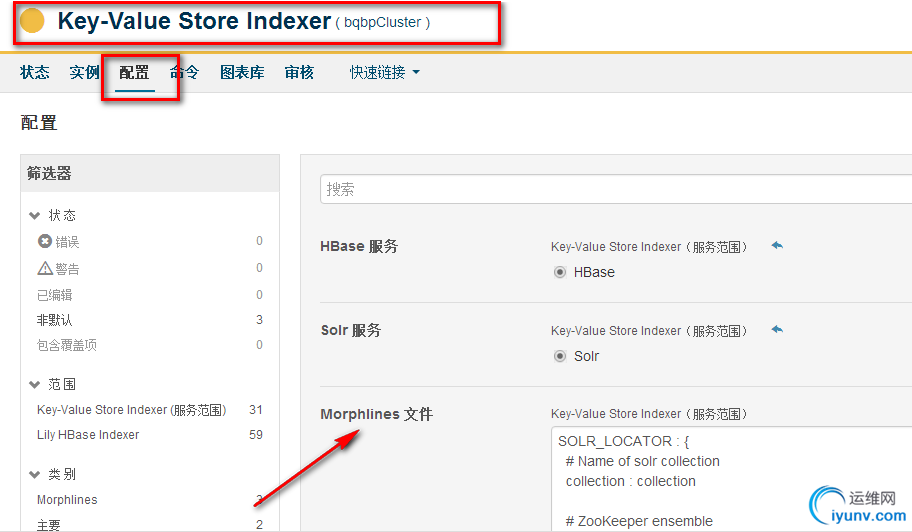
Task: Click the 'collection : collection' line
Action: pos(630,481)
